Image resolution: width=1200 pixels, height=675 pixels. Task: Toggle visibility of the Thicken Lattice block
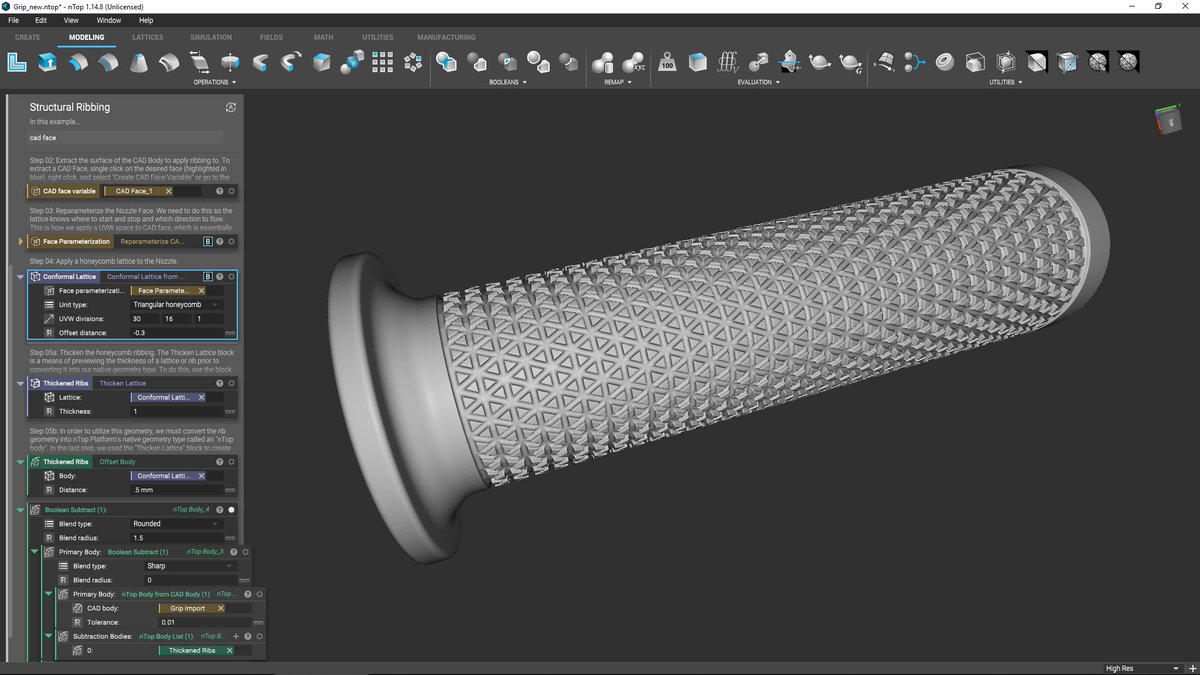point(232,383)
